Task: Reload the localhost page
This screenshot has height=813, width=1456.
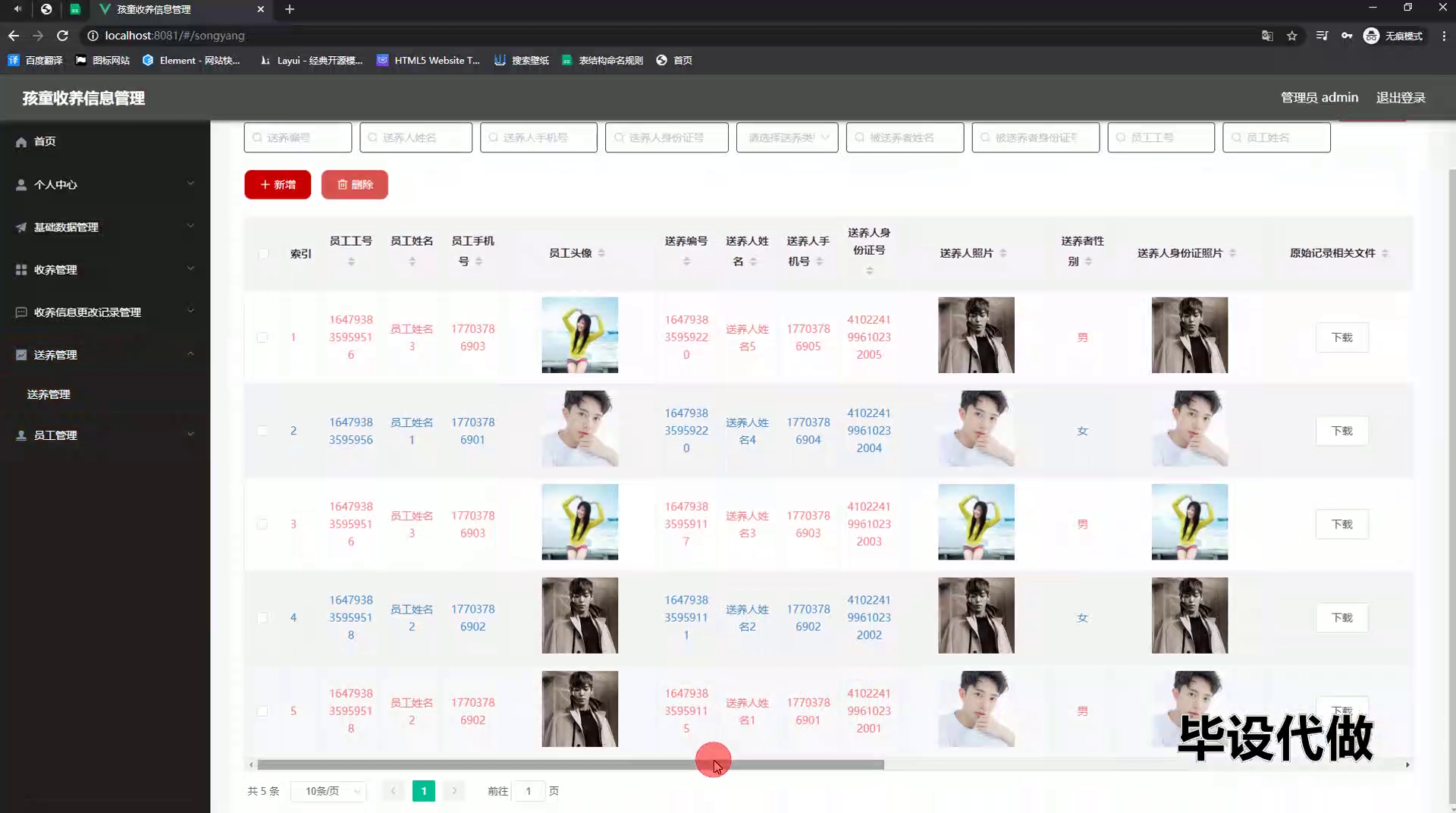Action: pyautogui.click(x=62, y=36)
